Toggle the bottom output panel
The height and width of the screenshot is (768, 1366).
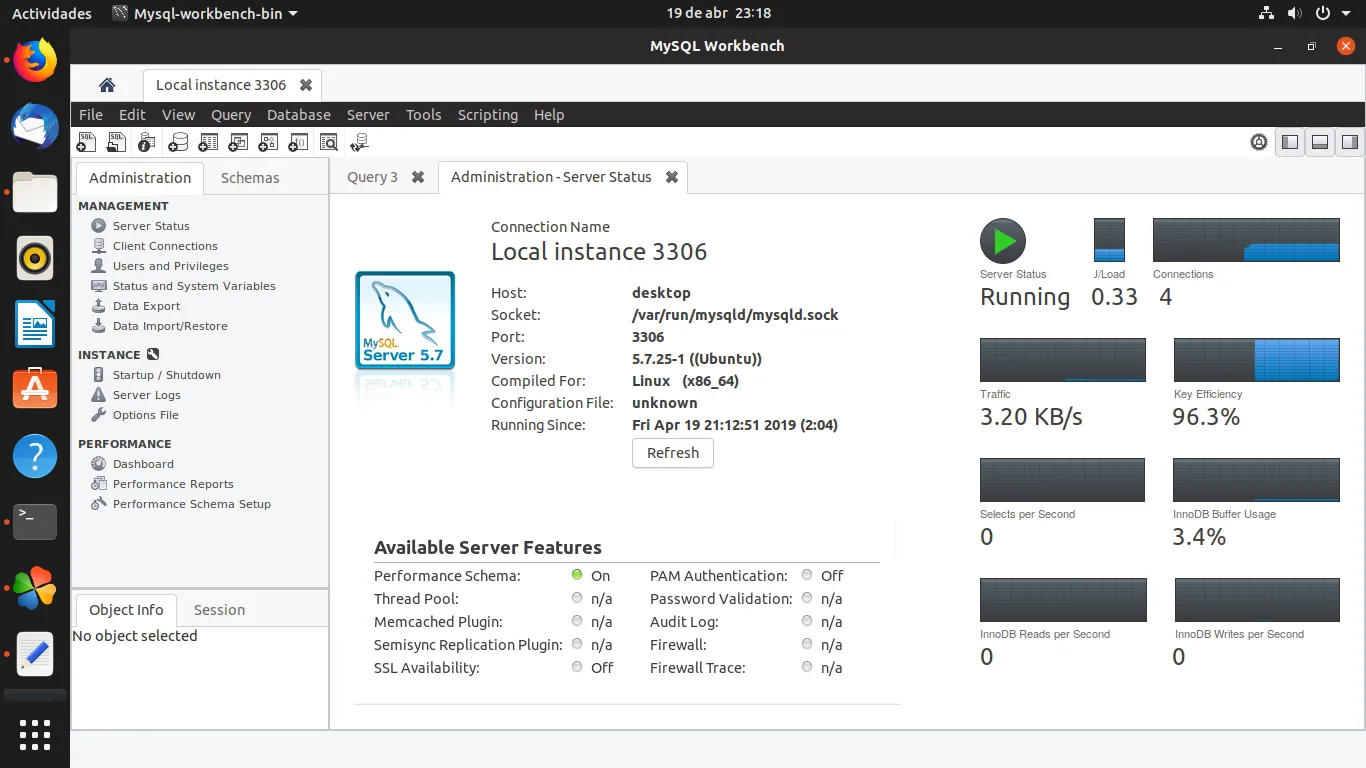(x=1320, y=142)
